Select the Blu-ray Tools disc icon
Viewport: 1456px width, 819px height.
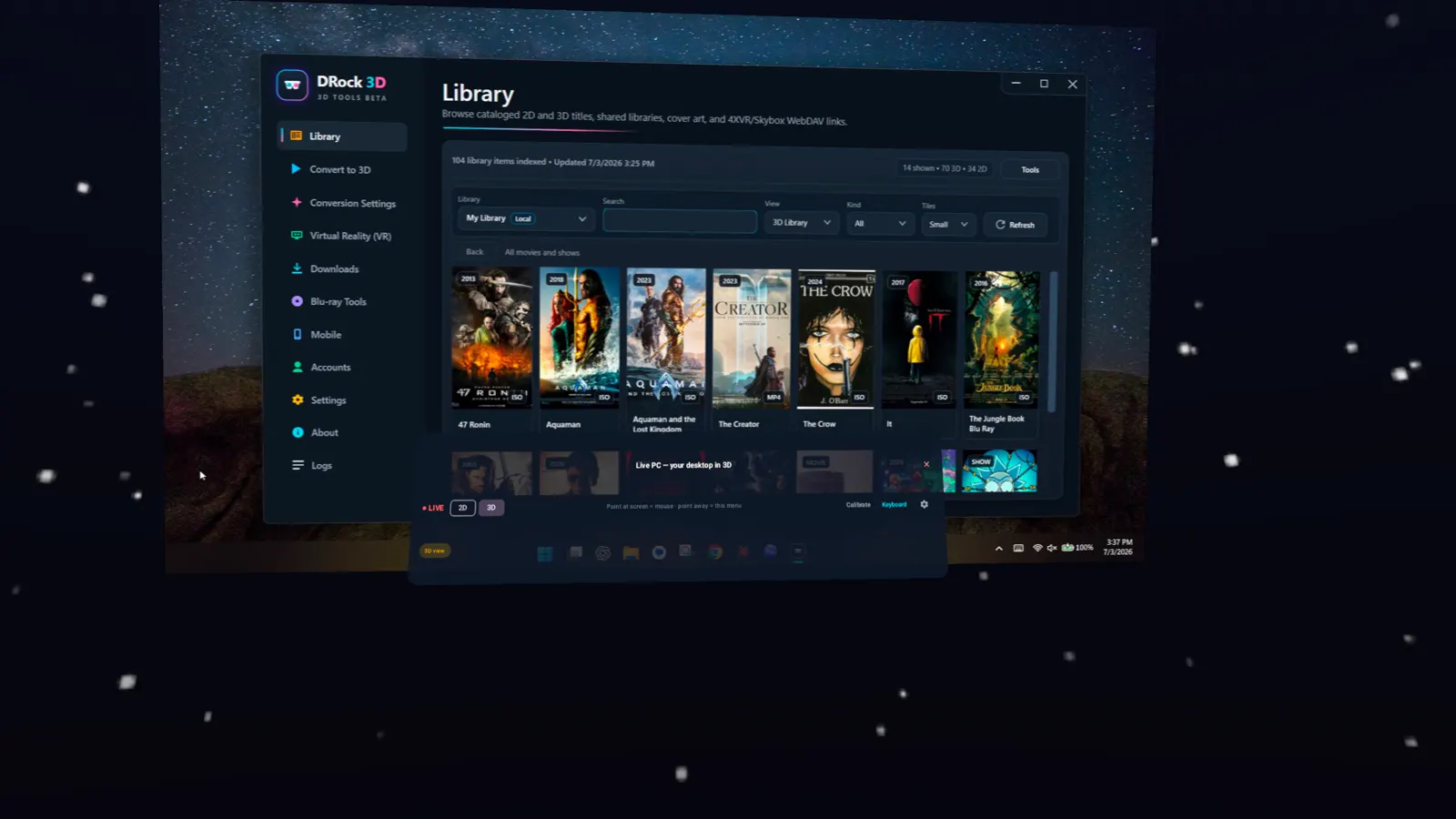pos(297,301)
